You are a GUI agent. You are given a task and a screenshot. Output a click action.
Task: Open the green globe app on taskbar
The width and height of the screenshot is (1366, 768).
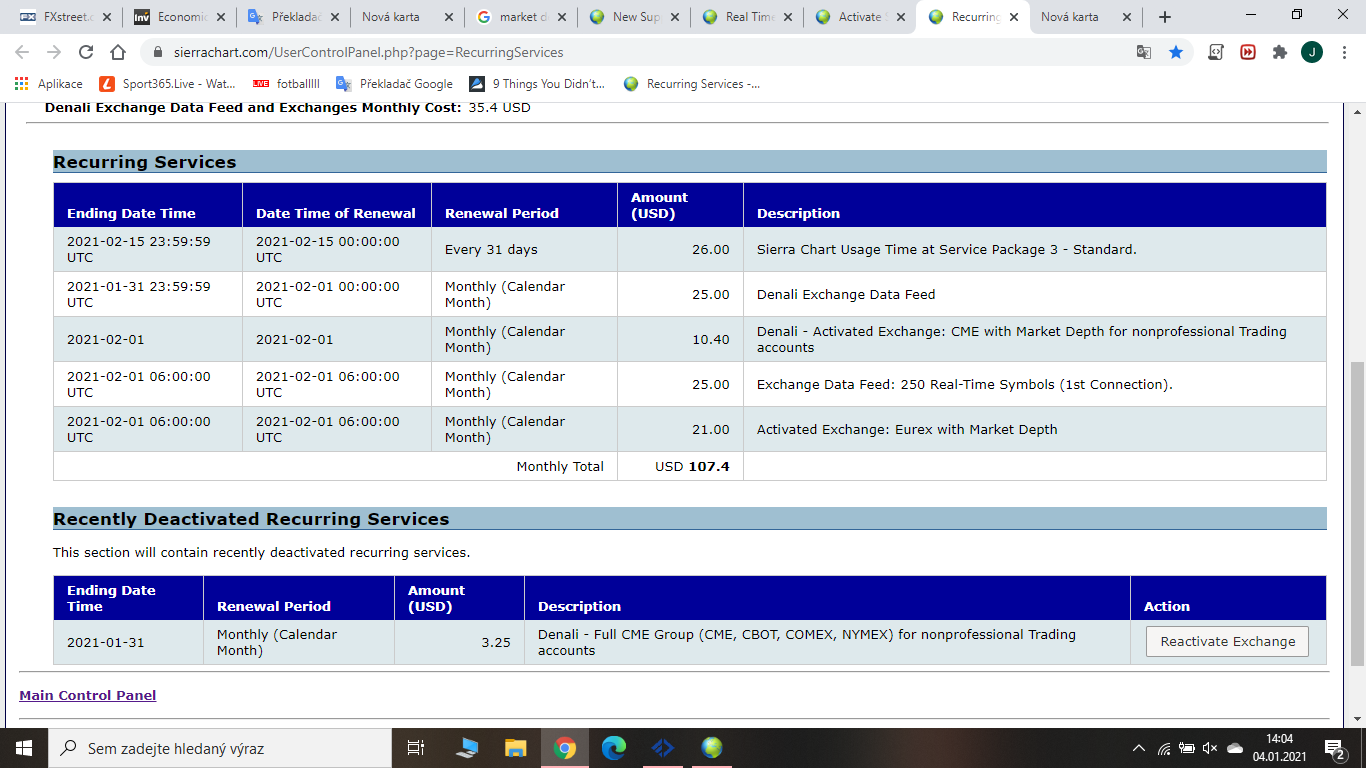[711, 748]
